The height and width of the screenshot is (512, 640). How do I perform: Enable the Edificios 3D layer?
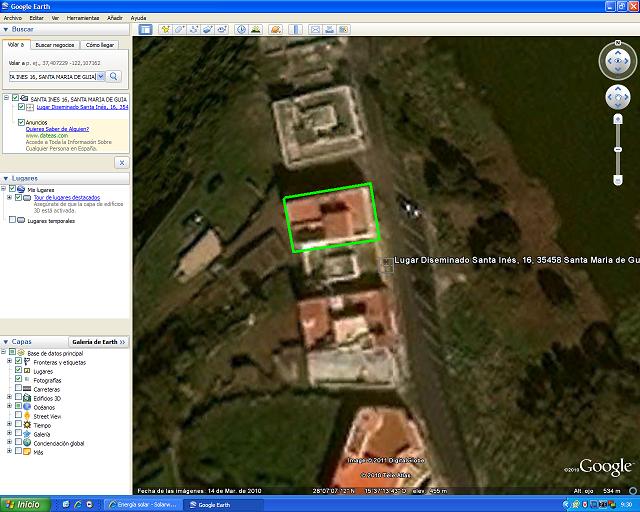[x=18, y=398]
